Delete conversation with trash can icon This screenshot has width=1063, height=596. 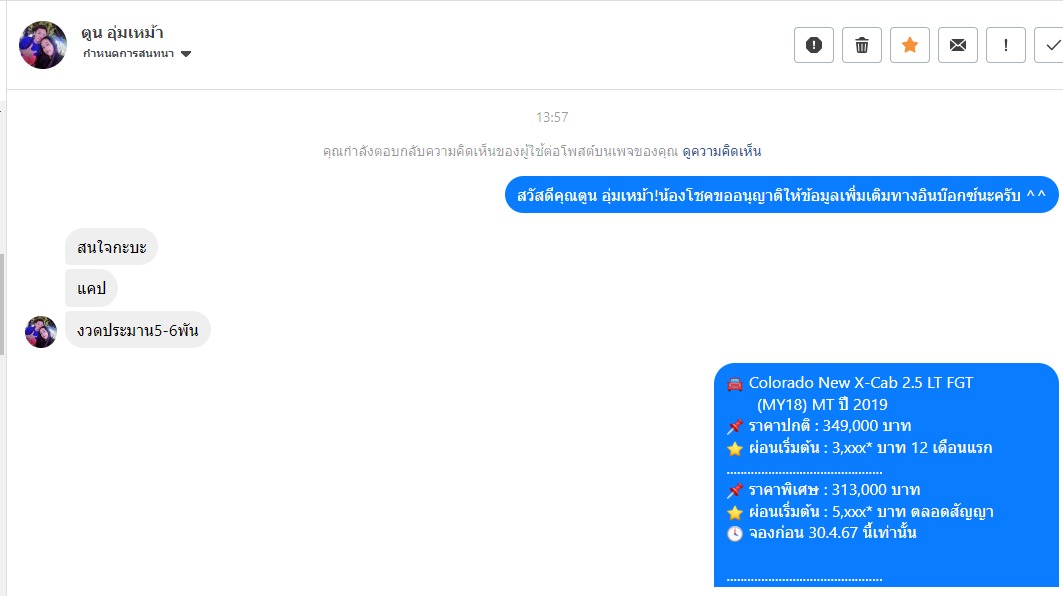tap(862, 45)
